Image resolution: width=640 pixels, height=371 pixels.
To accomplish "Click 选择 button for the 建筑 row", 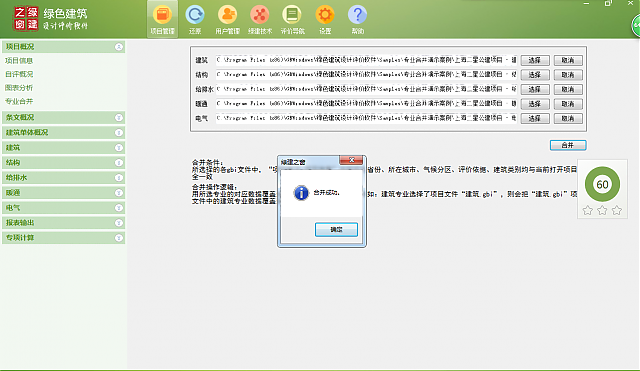I will (x=535, y=60).
